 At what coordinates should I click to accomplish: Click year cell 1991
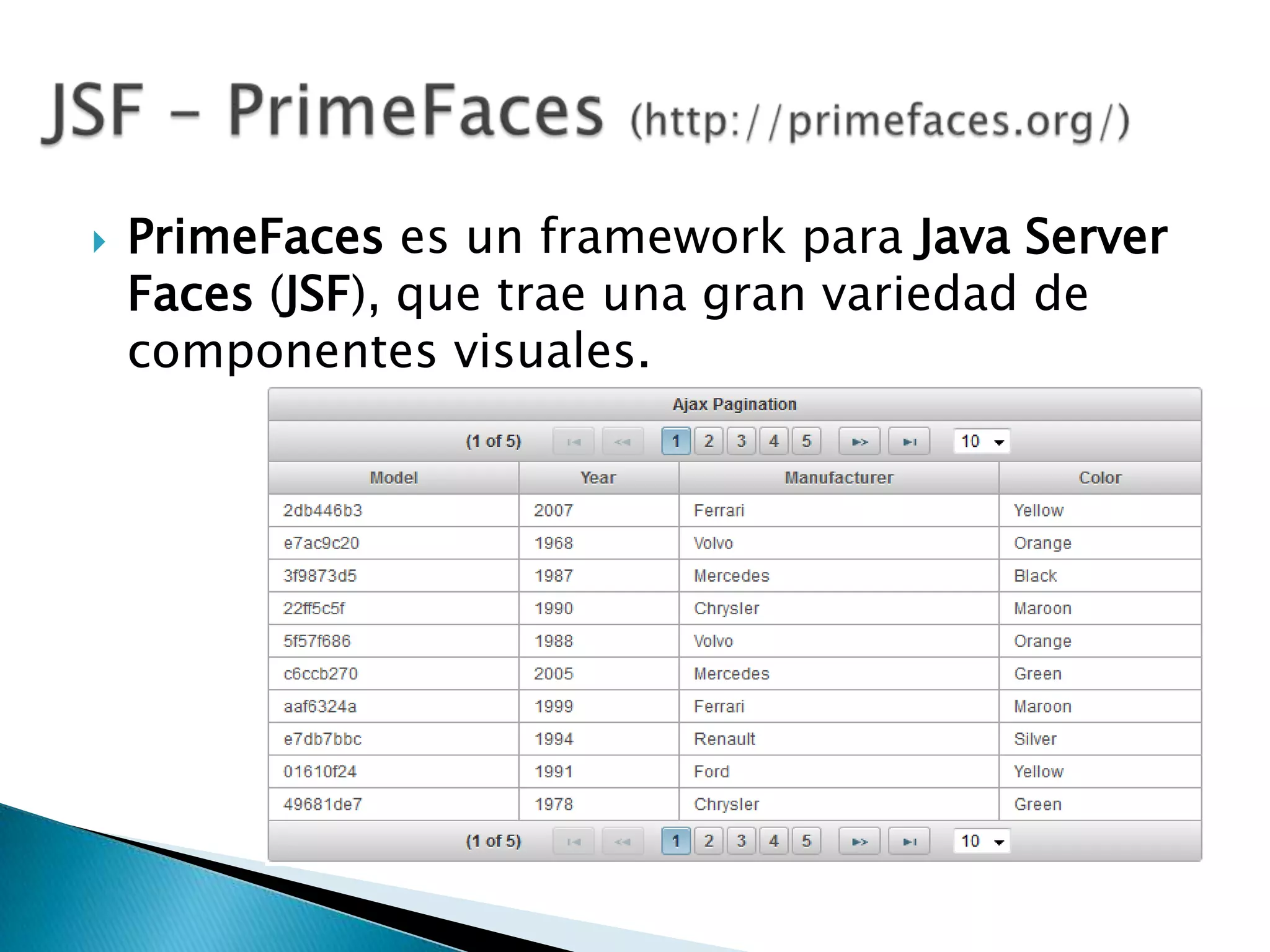tap(598, 772)
